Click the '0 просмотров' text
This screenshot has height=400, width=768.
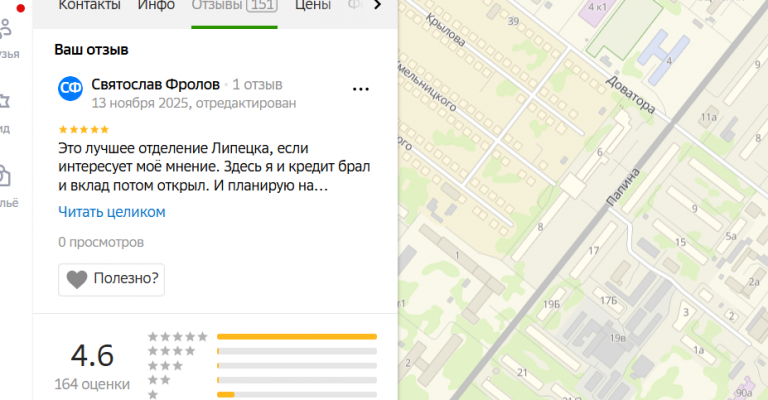(101, 242)
